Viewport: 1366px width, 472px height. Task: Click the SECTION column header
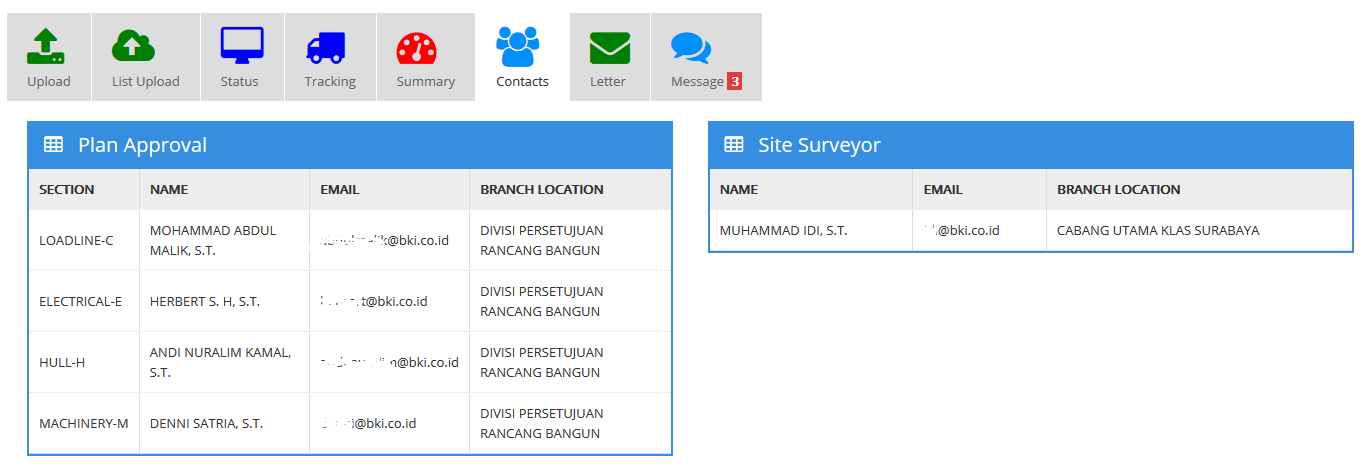pos(67,189)
